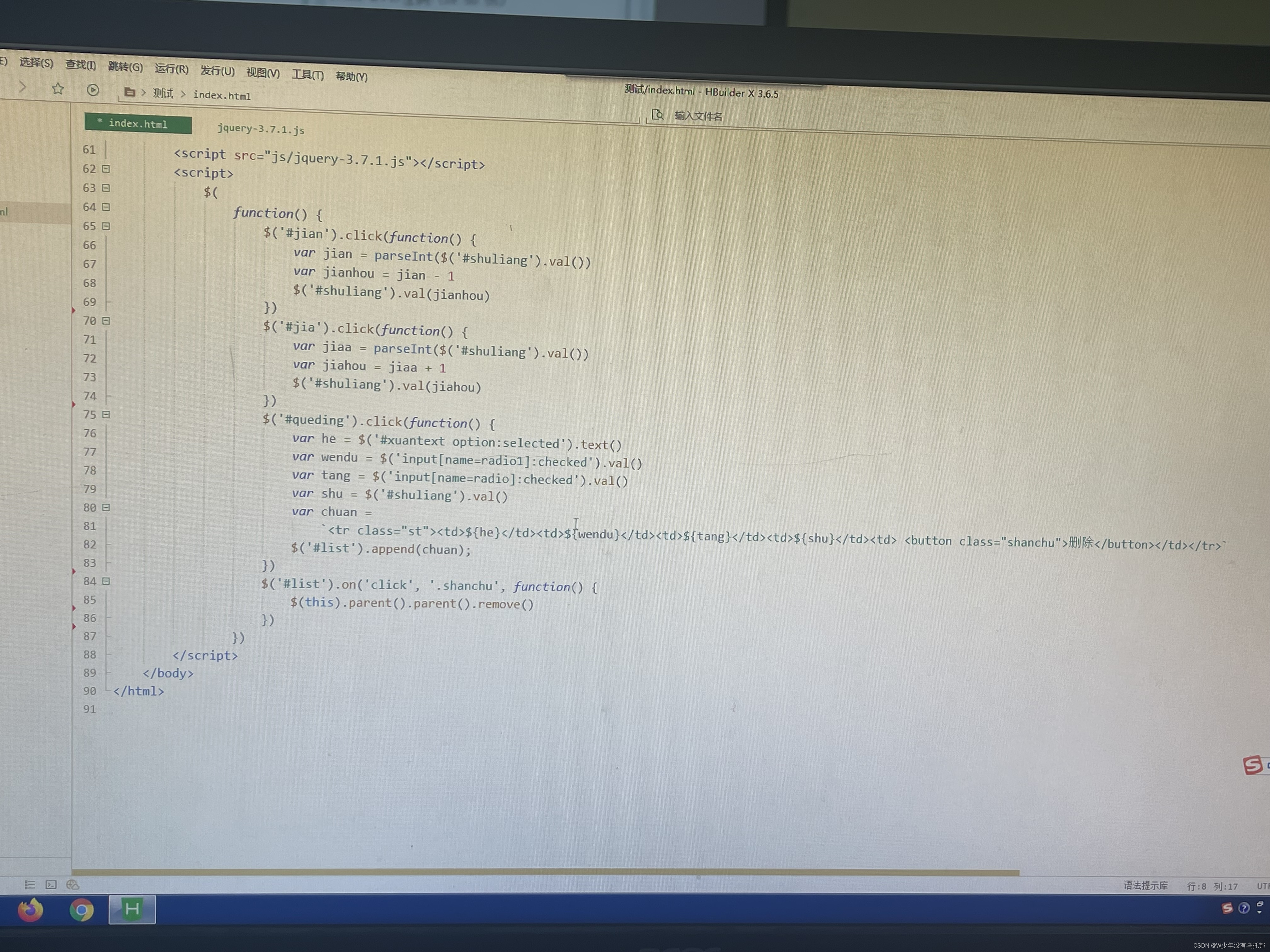
Task: Click line number 91 in the gutter
Action: coord(89,709)
